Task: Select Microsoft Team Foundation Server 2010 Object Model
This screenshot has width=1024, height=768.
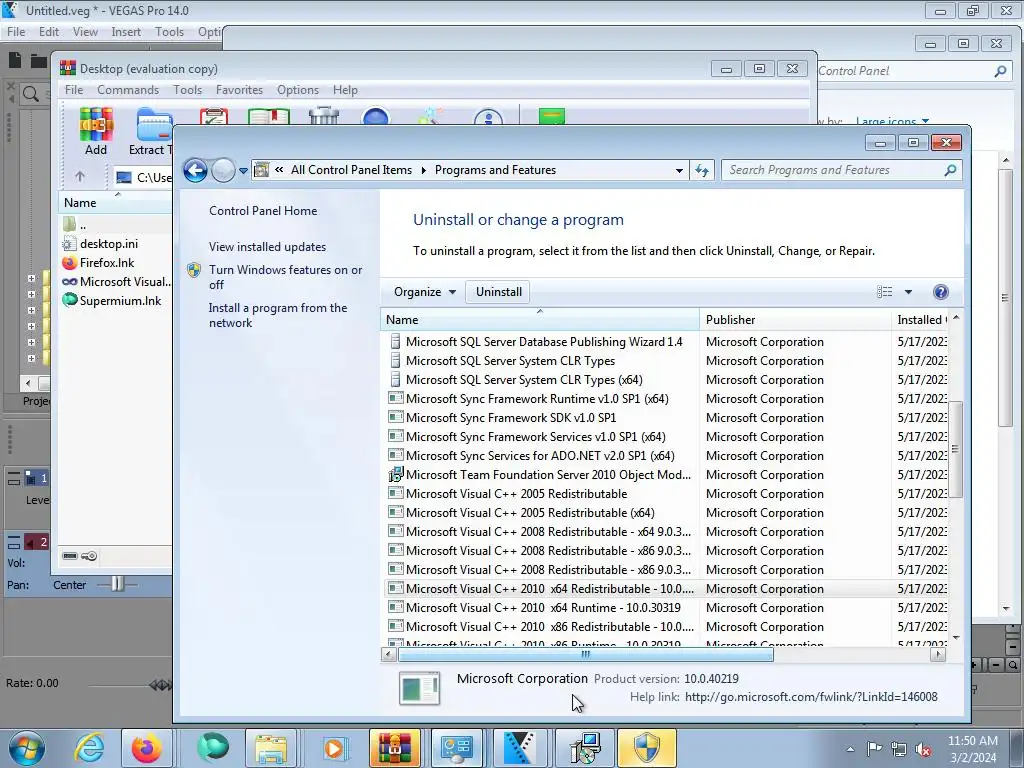Action: pos(666,475)
